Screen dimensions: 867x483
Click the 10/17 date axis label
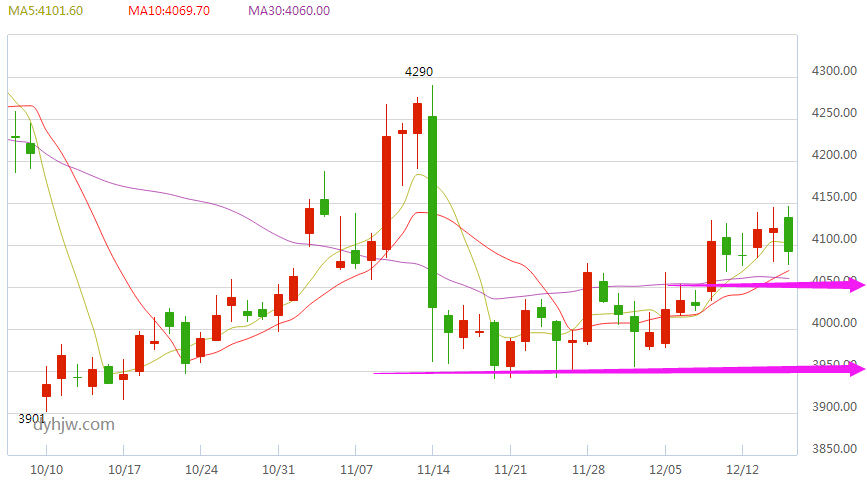tap(124, 470)
